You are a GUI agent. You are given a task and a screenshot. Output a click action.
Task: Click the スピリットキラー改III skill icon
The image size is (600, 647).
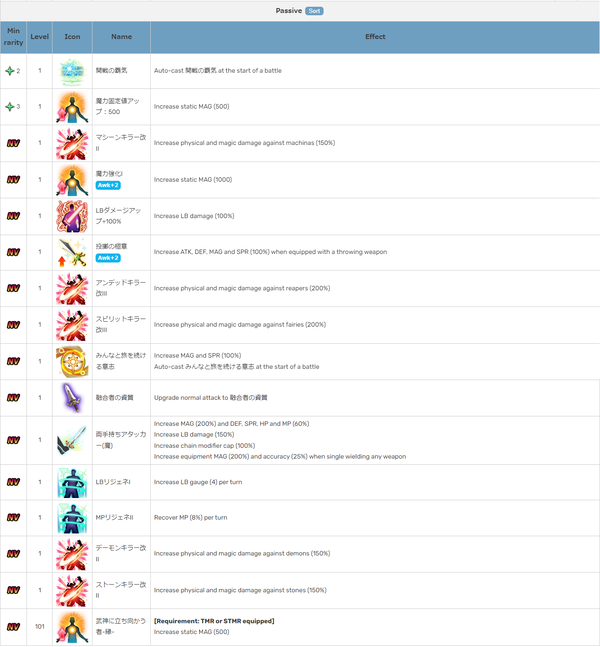pos(72,325)
